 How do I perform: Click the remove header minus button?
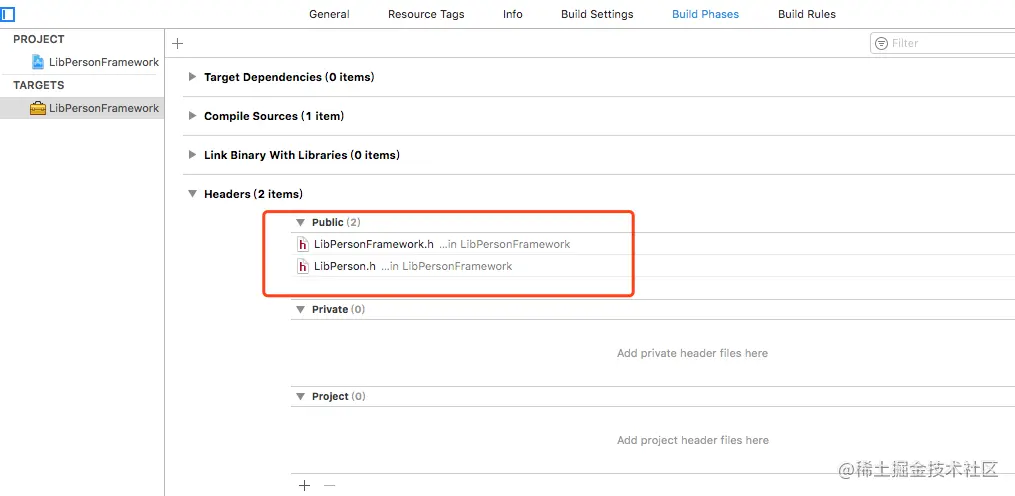[x=330, y=485]
